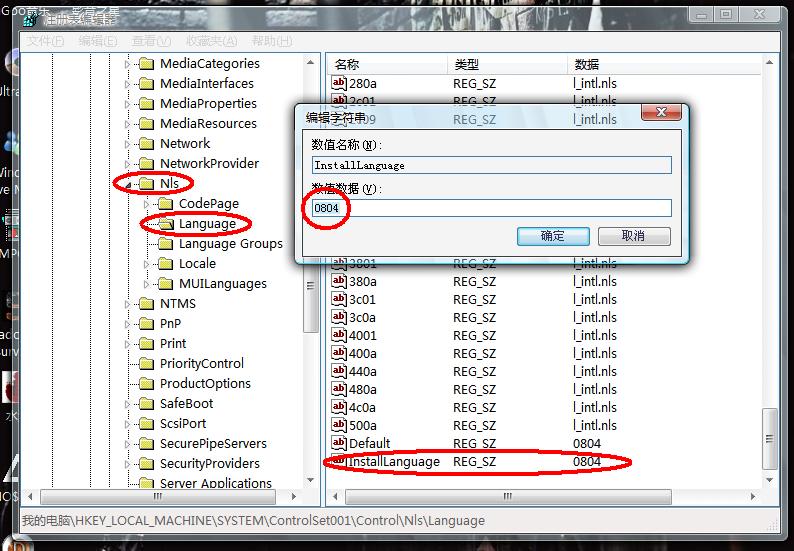Click the string icon beside Default value
794x551 pixels.
click(339, 443)
